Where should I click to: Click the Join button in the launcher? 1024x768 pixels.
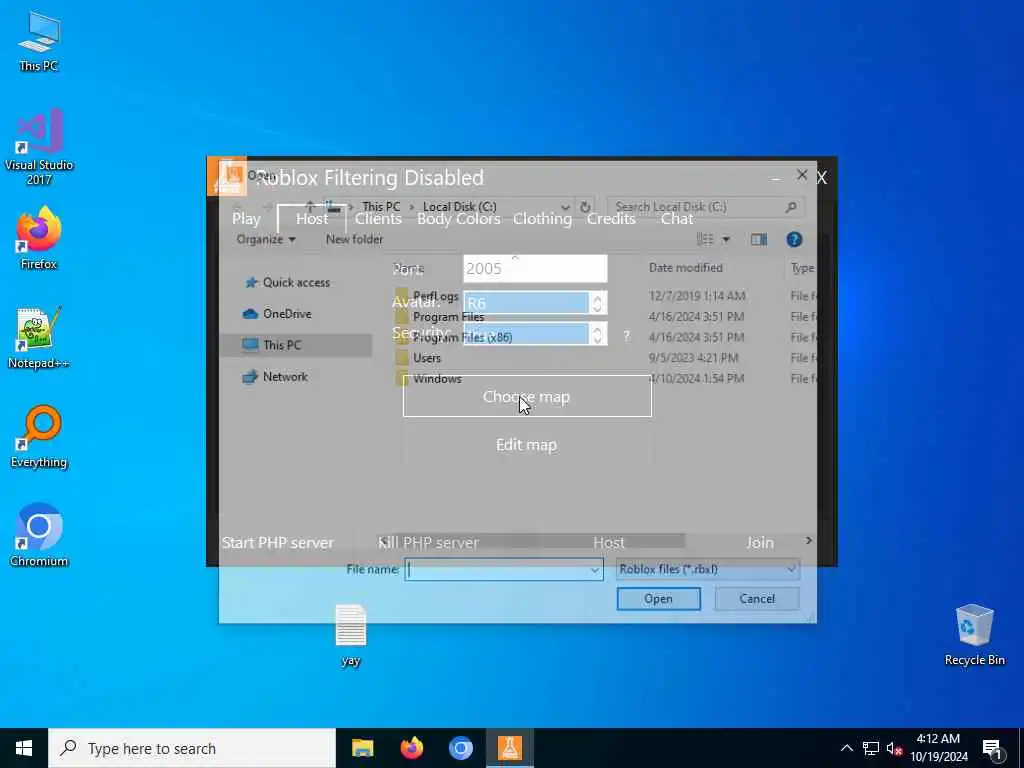click(x=760, y=543)
